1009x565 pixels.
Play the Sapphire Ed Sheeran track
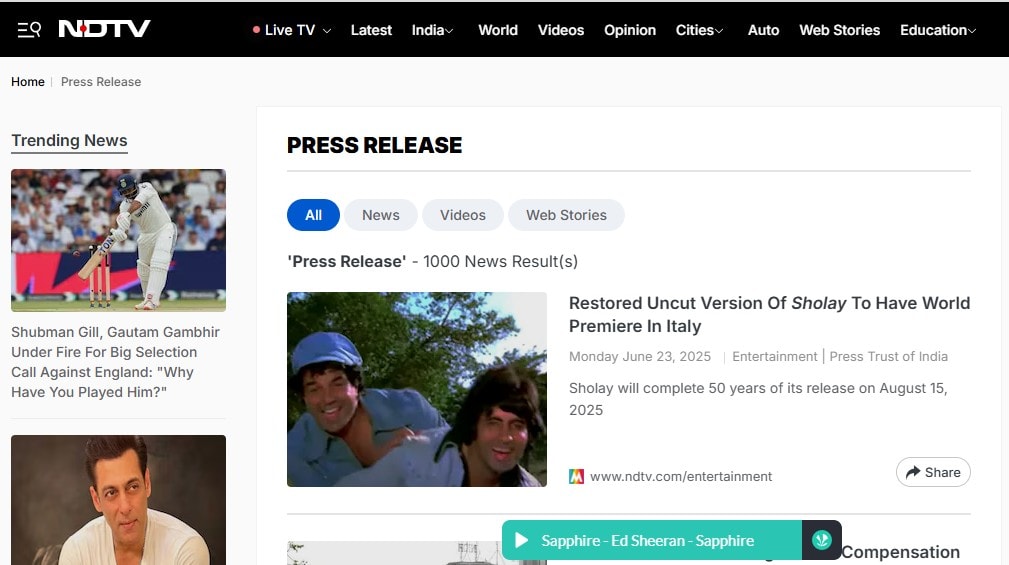click(x=522, y=540)
